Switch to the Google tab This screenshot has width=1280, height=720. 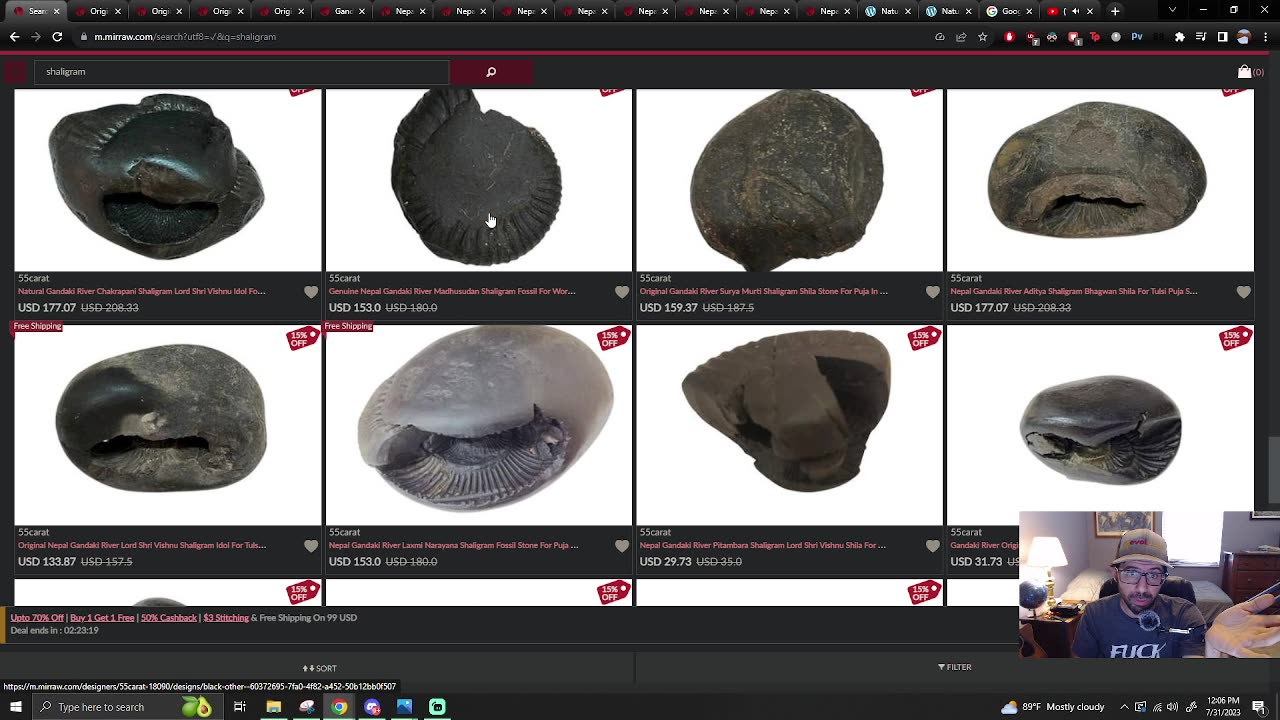pos(1007,11)
